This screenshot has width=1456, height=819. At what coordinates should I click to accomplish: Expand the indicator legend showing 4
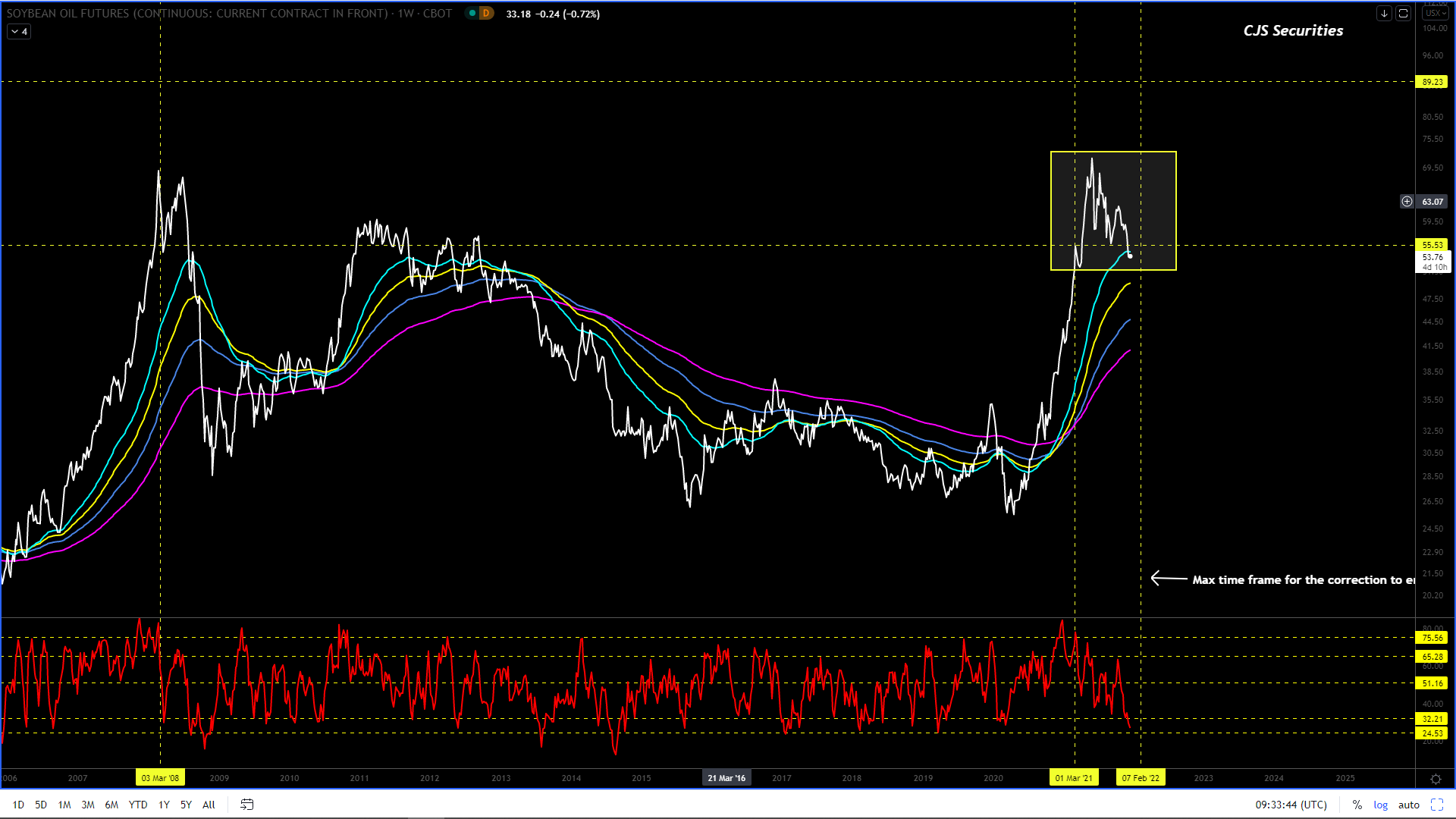[x=19, y=32]
